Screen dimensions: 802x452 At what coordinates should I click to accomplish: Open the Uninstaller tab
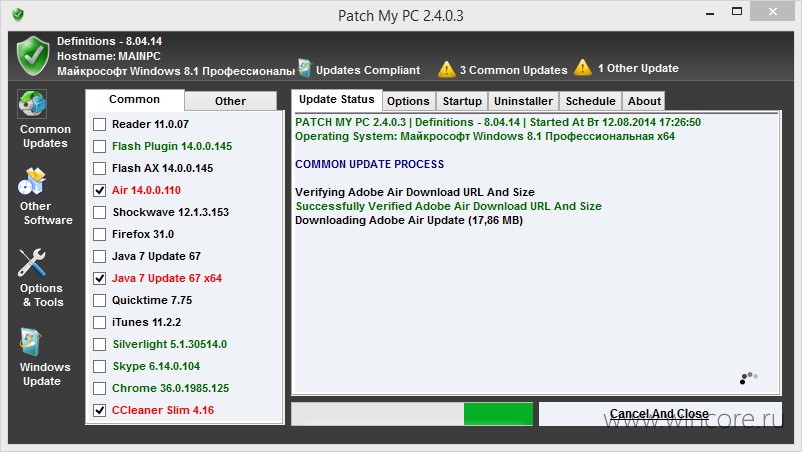pos(523,101)
